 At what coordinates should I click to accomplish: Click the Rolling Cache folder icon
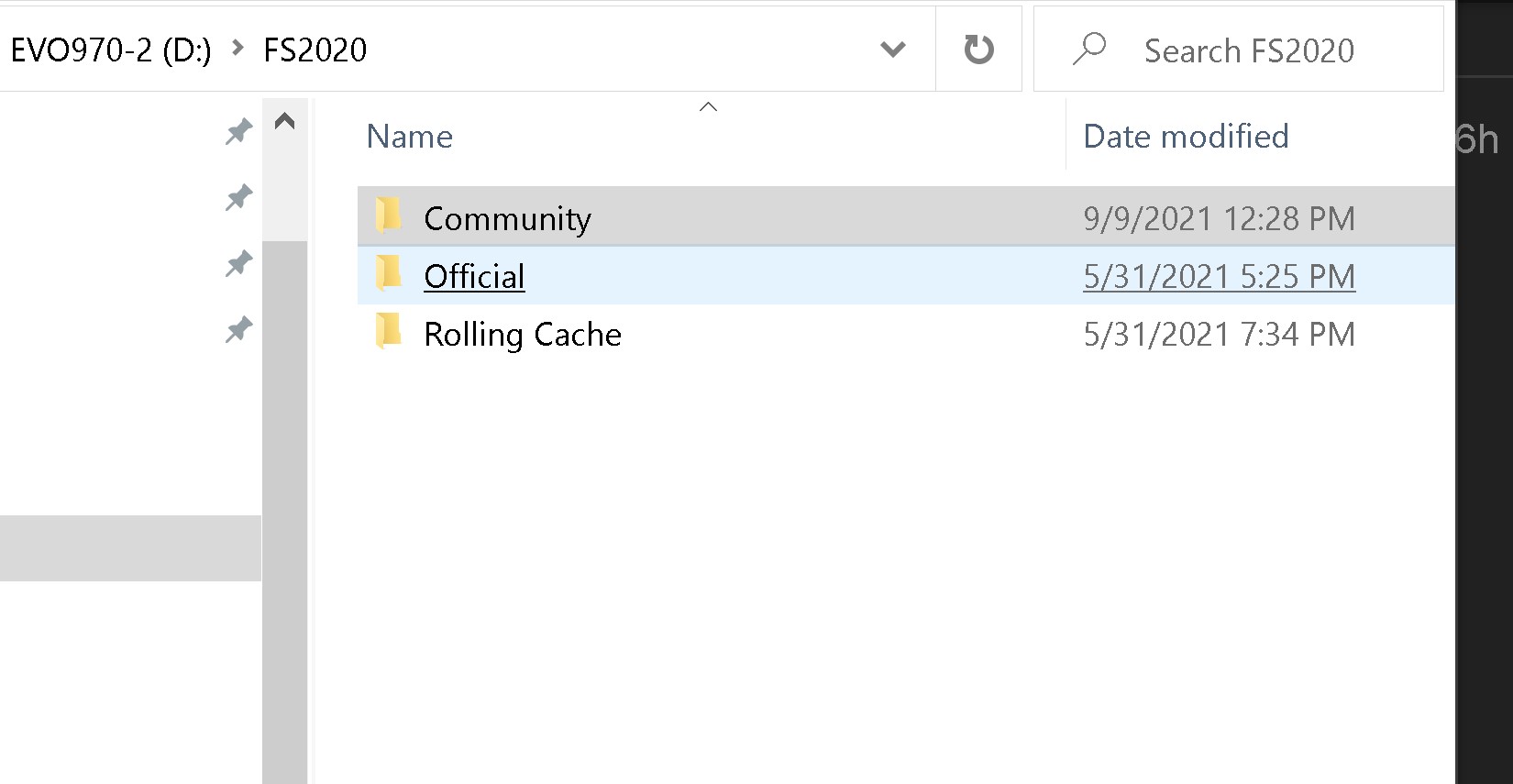tap(389, 332)
